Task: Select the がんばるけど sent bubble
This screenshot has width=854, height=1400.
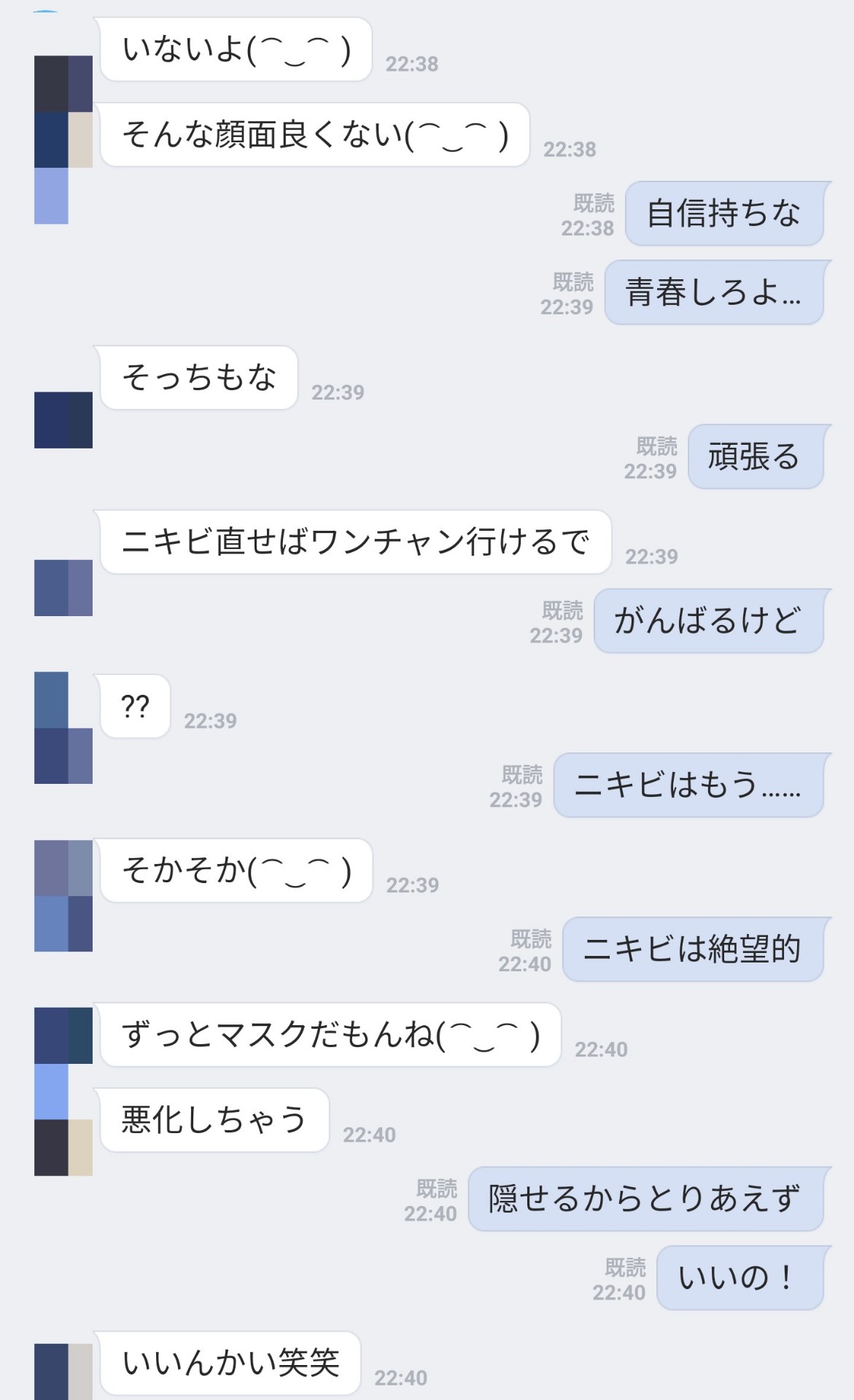Action: (x=709, y=621)
